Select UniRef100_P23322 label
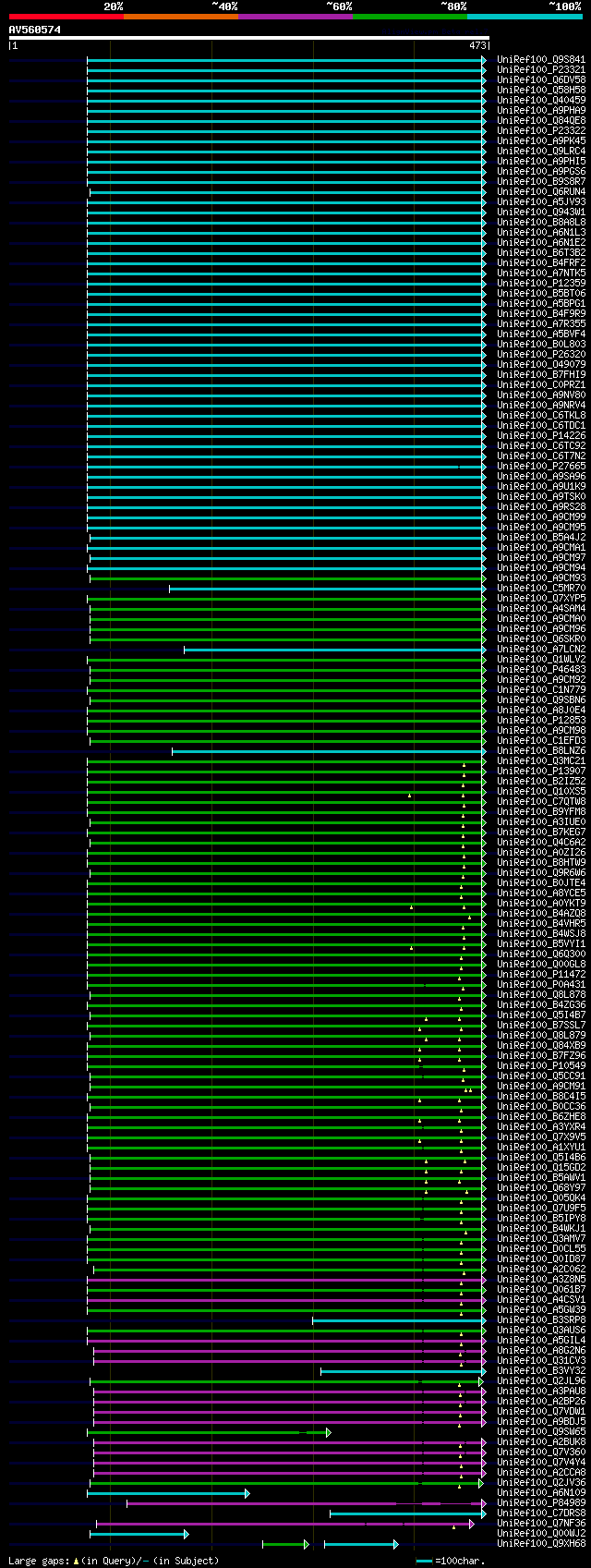The image size is (591, 1568). tap(541, 130)
